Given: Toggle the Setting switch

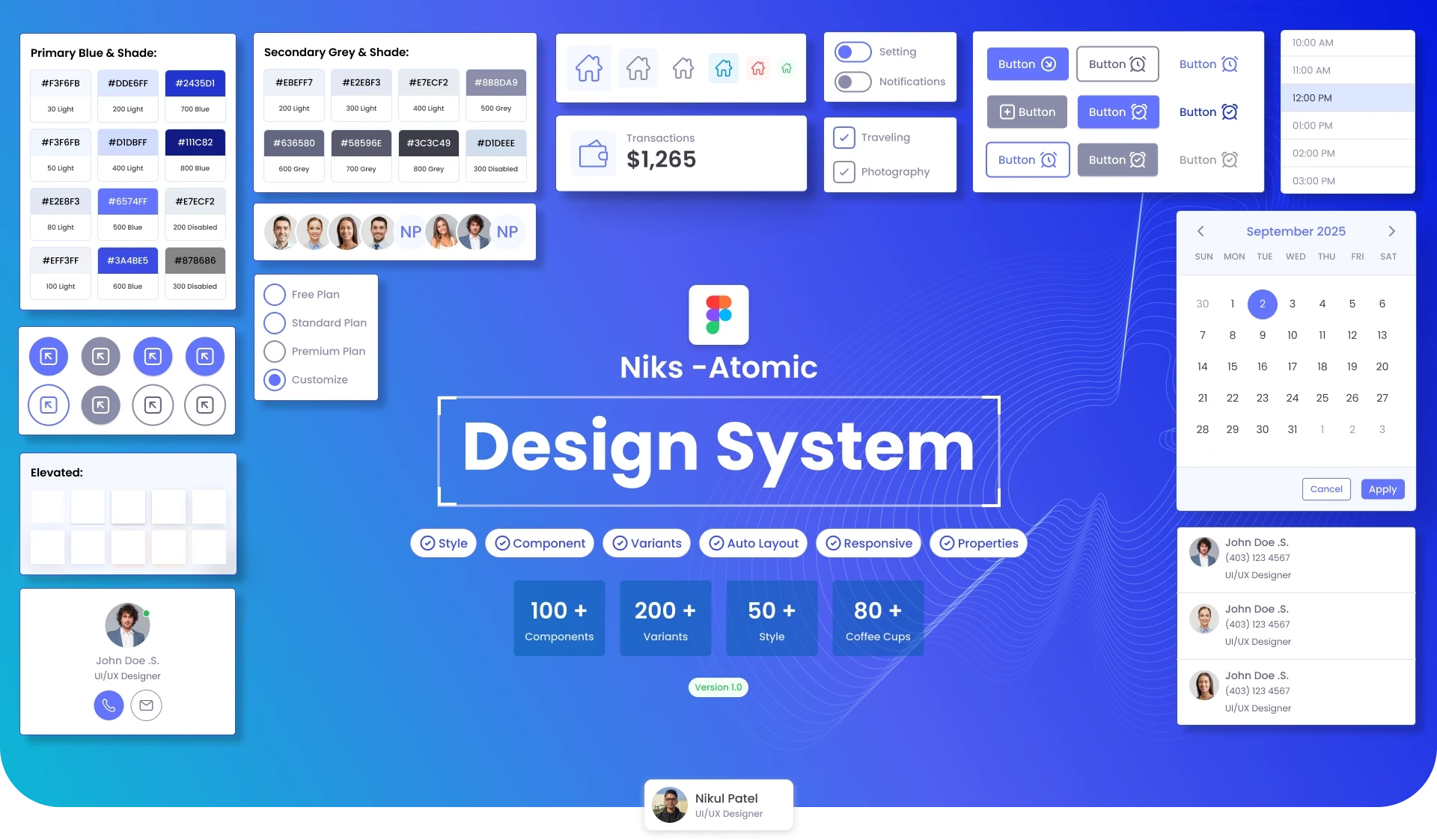Looking at the screenshot, I should tap(853, 52).
